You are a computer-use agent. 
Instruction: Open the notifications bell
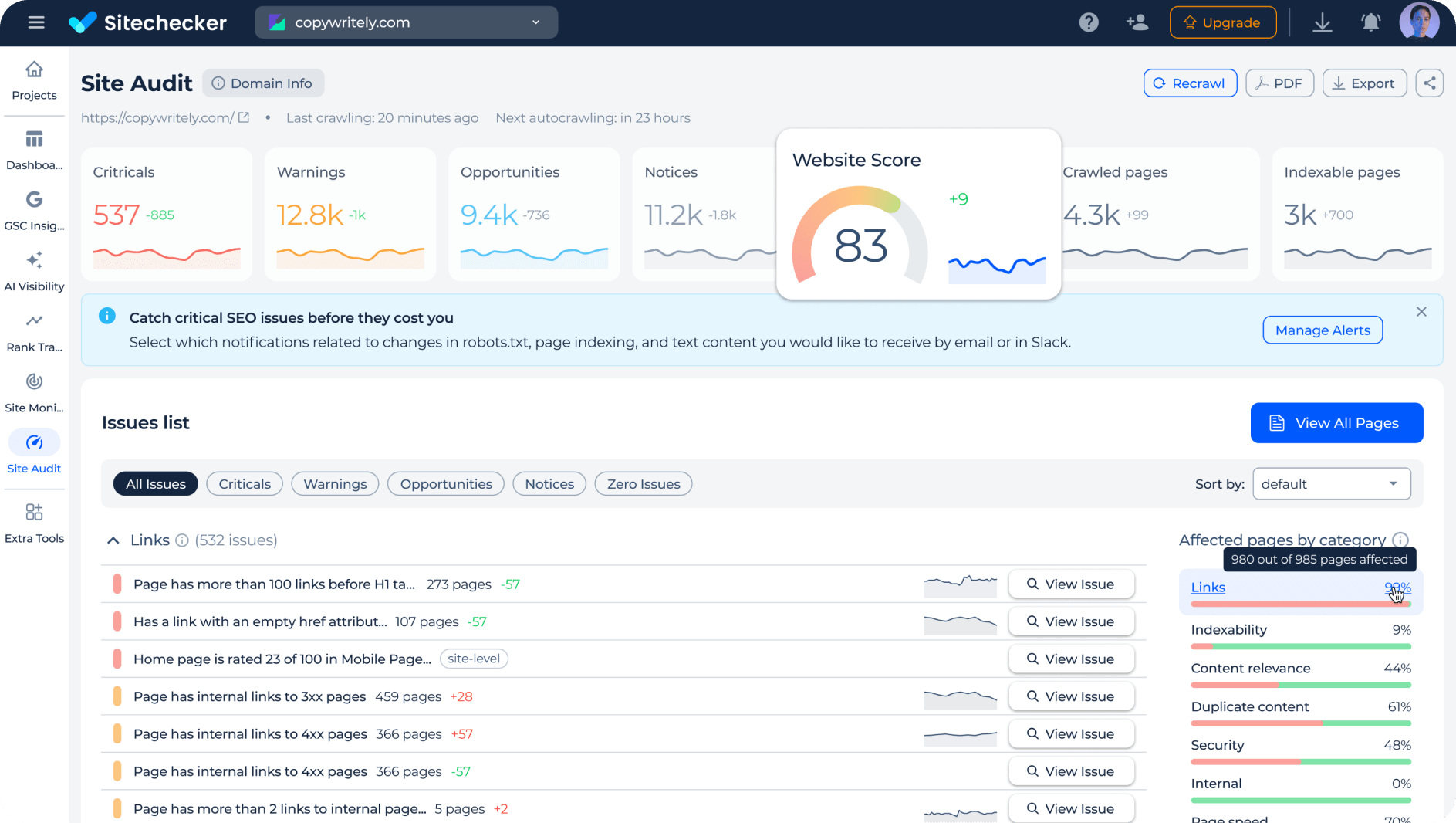pyautogui.click(x=1370, y=22)
